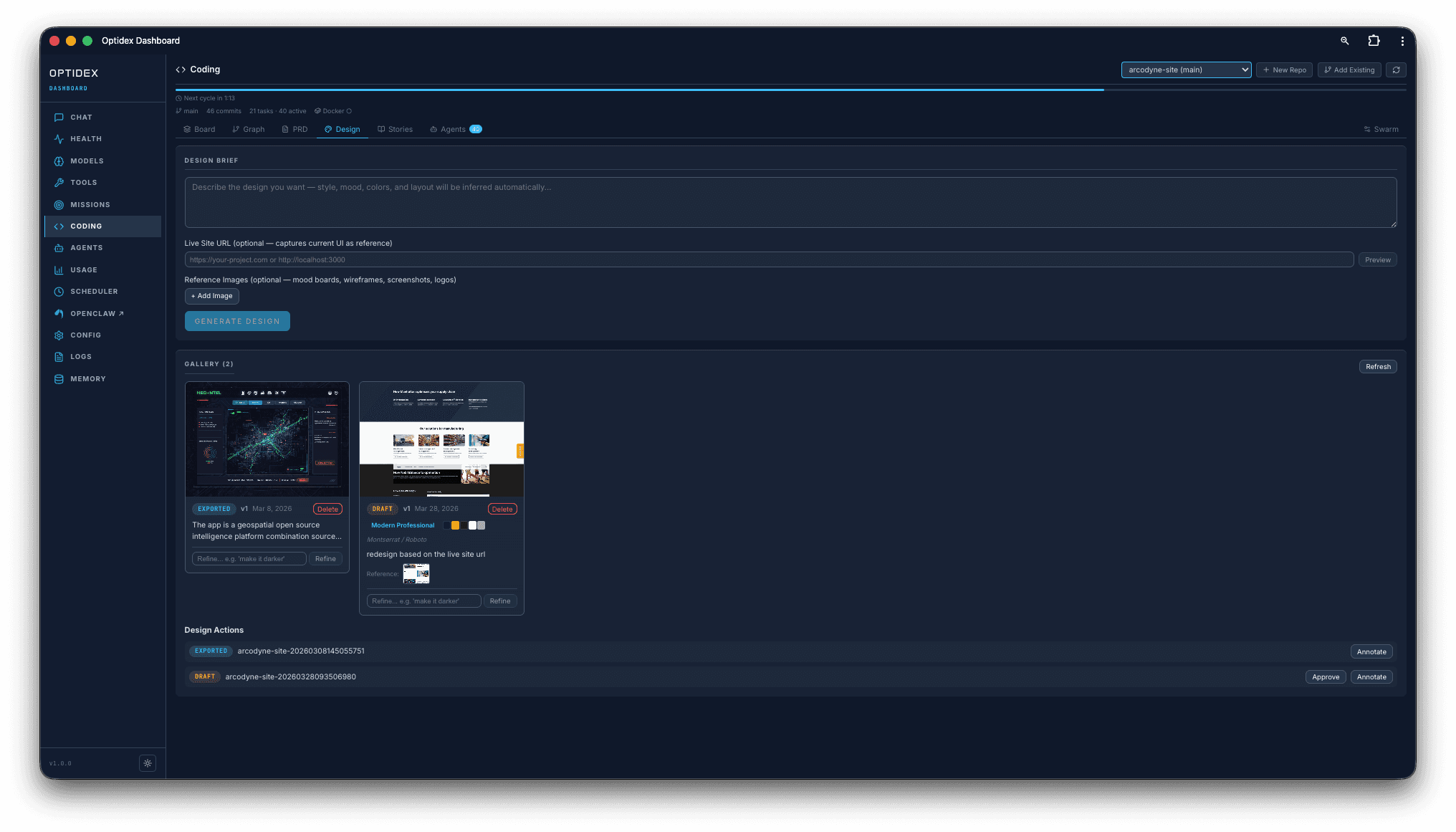Open the exported geospatial design thumbnail
The height and width of the screenshot is (832, 1456).
[267, 439]
